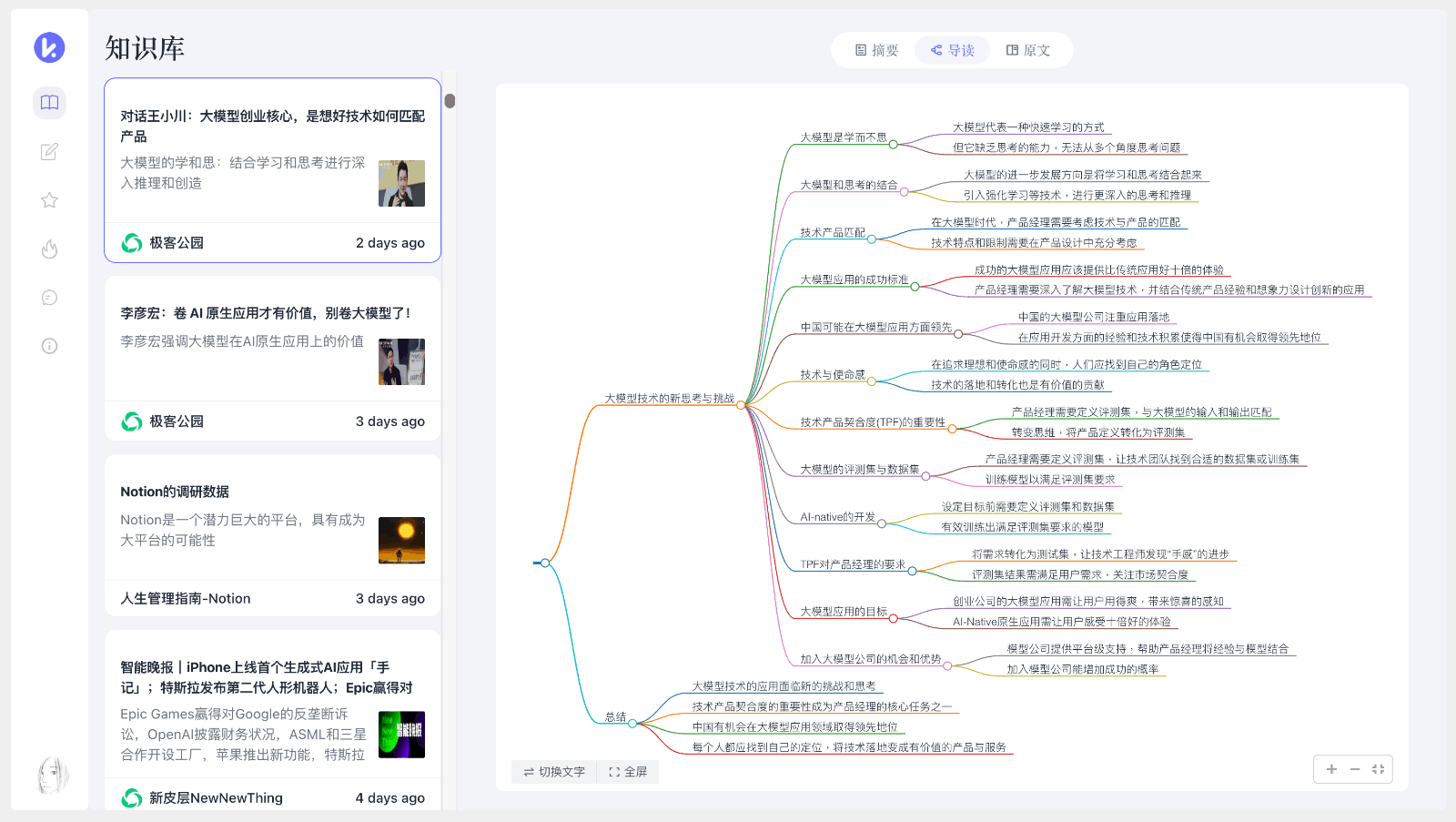
Task: Zoom out the mind map with minus
Action: (x=1355, y=769)
